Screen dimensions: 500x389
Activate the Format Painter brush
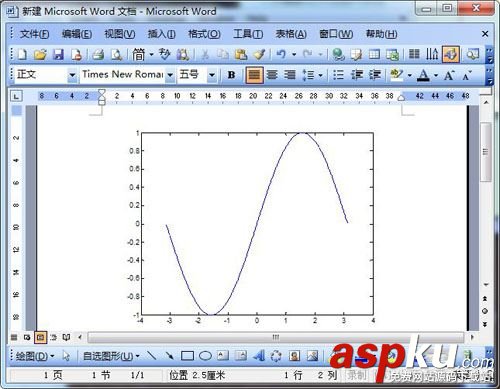point(259,54)
